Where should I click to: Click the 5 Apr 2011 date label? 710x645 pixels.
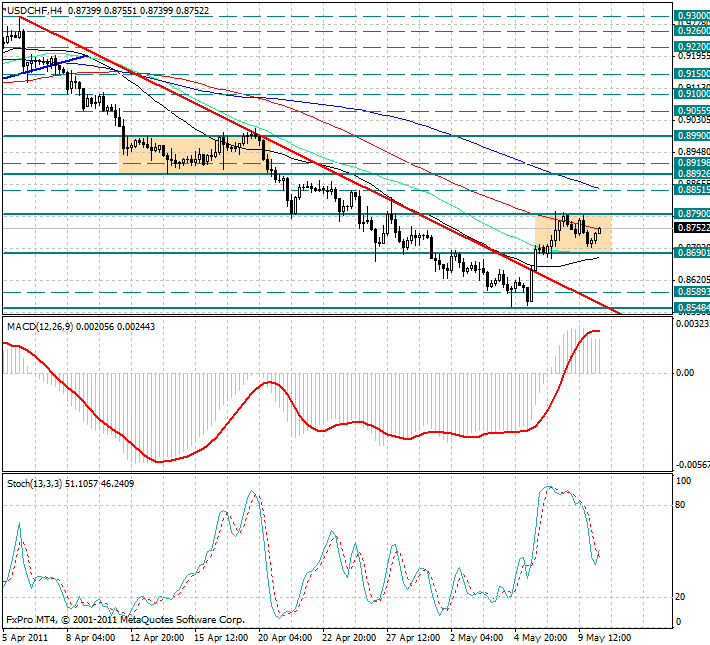pos(25,638)
